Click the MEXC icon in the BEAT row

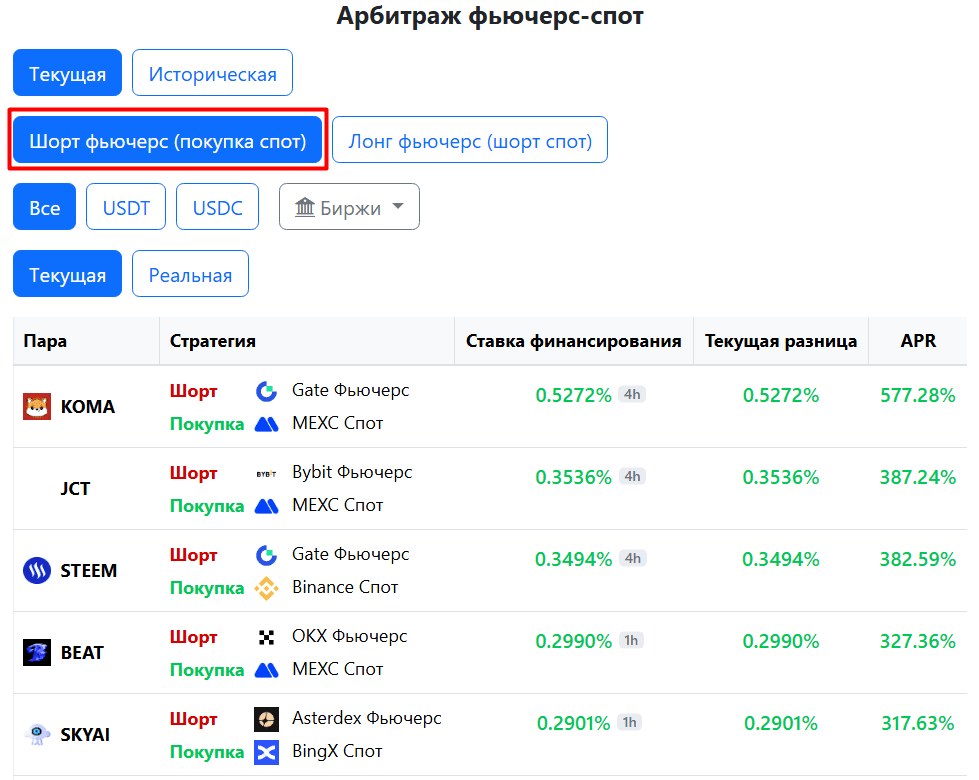click(x=267, y=670)
